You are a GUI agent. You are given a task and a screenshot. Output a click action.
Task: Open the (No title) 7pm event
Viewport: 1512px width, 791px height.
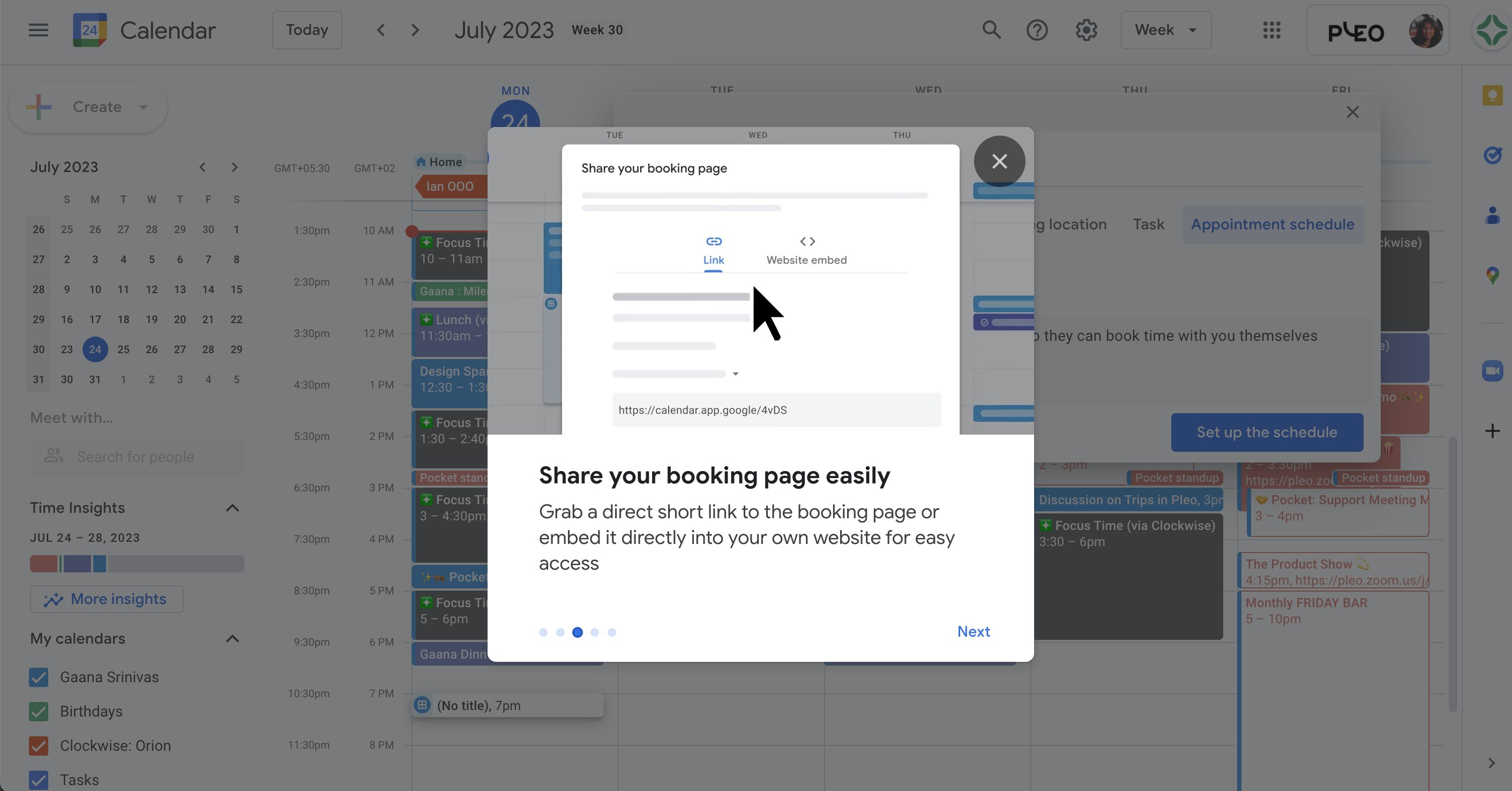[x=508, y=705]
